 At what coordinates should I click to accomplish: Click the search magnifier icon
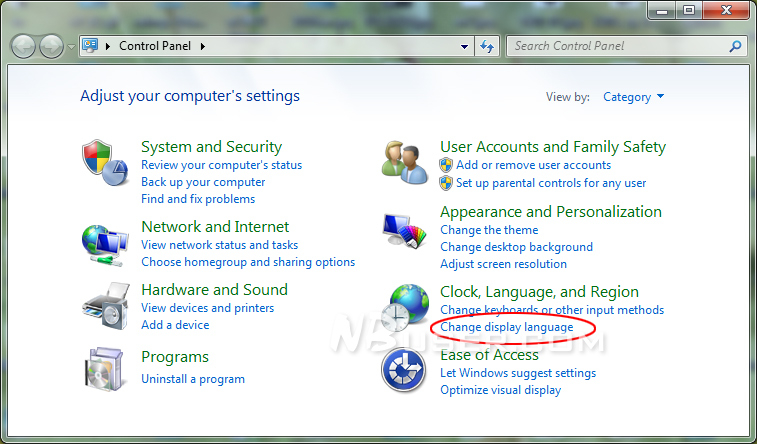click(735, 46)
